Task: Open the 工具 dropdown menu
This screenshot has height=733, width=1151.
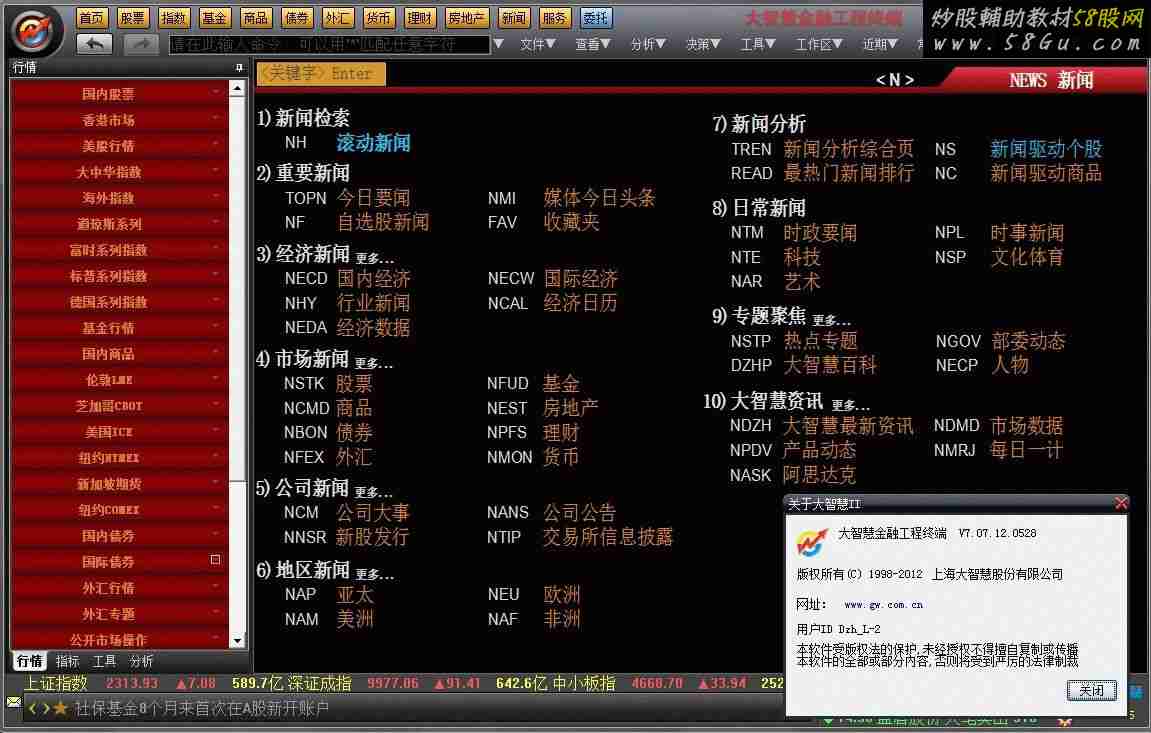Action: (x=758, y=44)
